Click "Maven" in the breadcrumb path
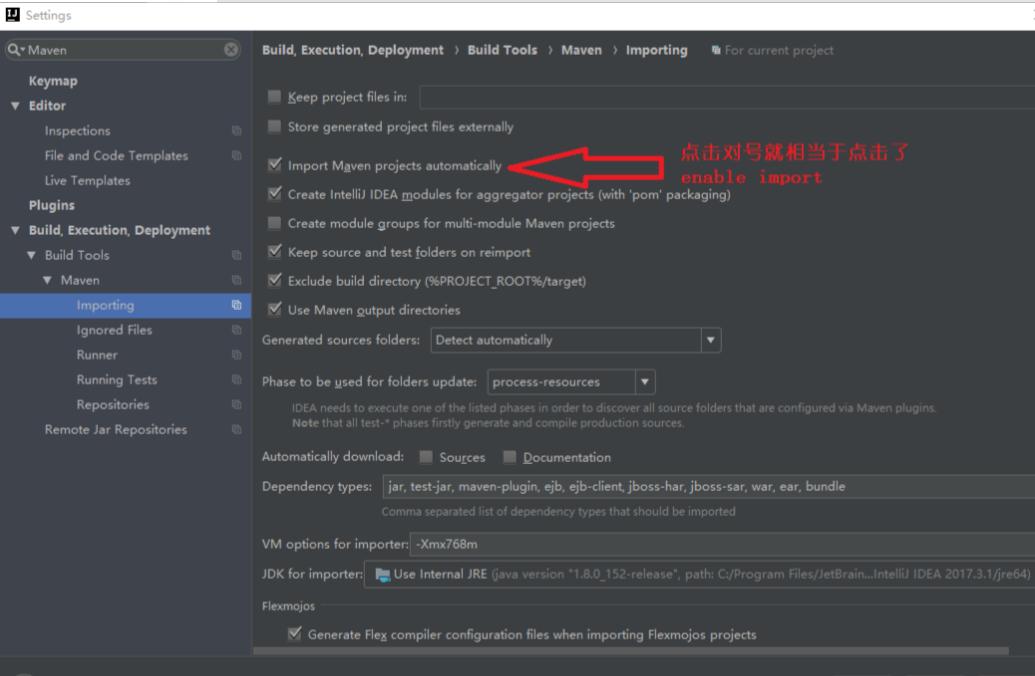Screen dimensions: 1035x676 point(581,50)
